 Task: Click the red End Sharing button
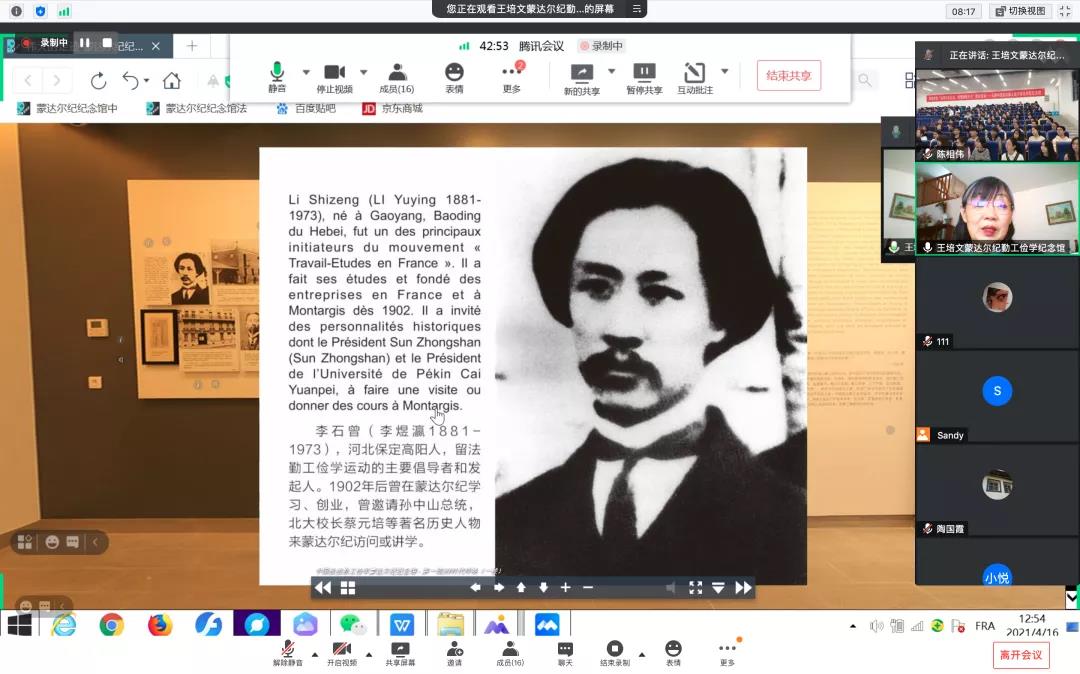[788, 76]
